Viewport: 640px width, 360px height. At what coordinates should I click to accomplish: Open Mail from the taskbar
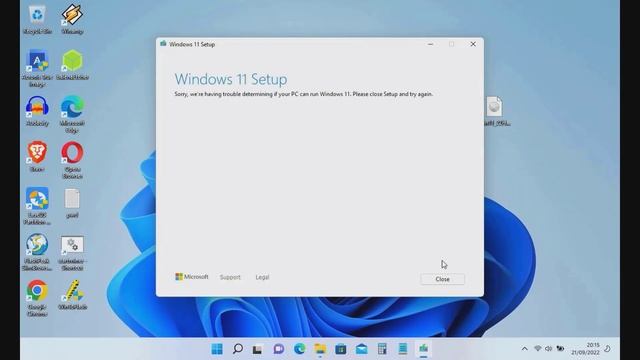362,349
